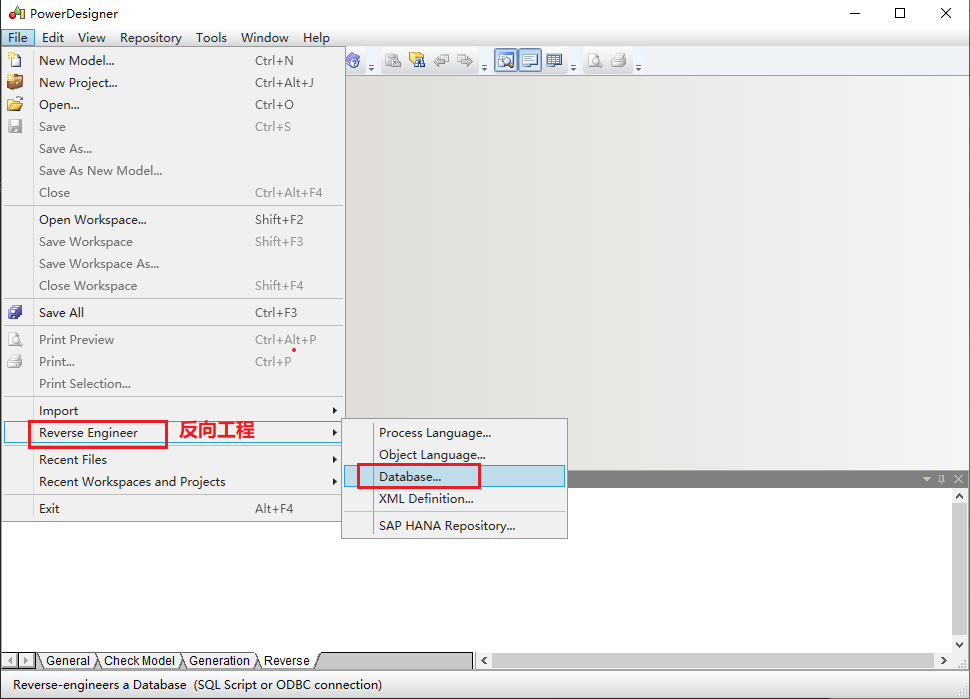Toggle the Output window toolbar button
The image size is (970, 699).
(x=529, y=60)
